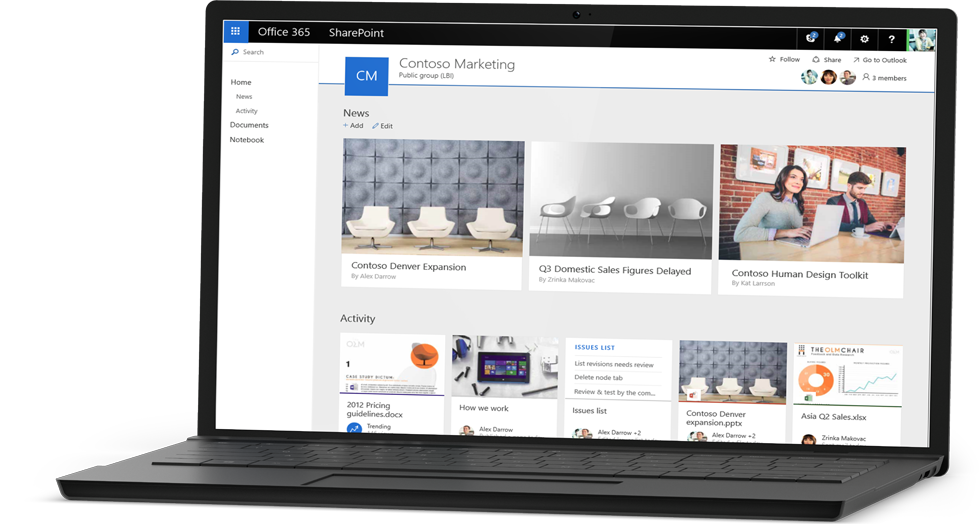Open the settings gear
The height and width of the screenshot is (524, 979).
pyautogui.click(x=864, y=39)
